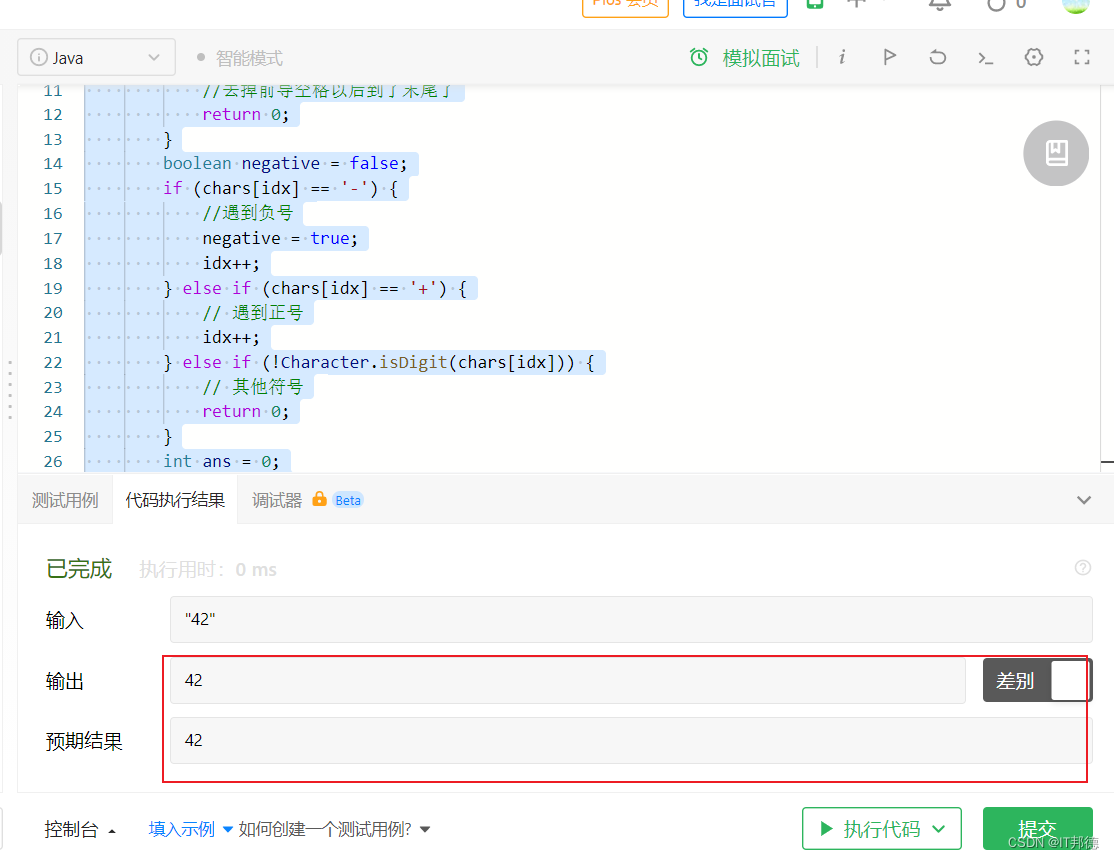Click the help question mark icon

pyautogui.click(x=1083, y=567)
